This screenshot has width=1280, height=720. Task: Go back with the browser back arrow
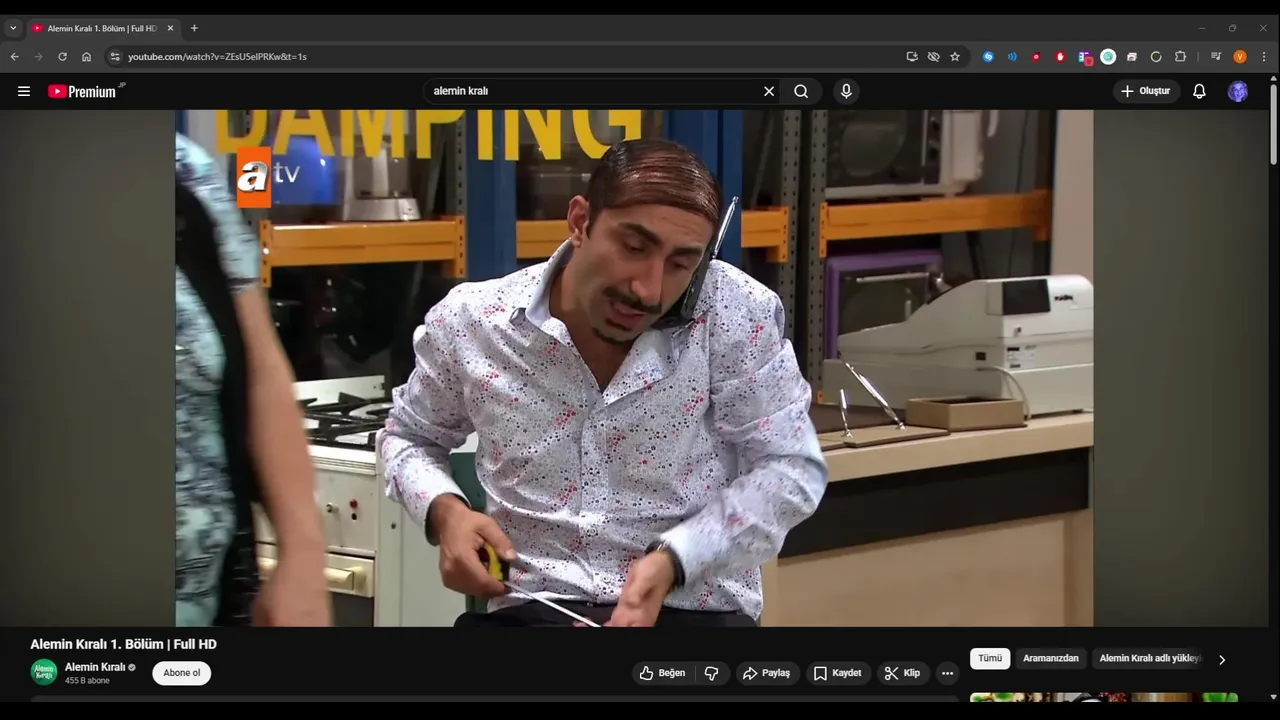(x=15, y=57)
